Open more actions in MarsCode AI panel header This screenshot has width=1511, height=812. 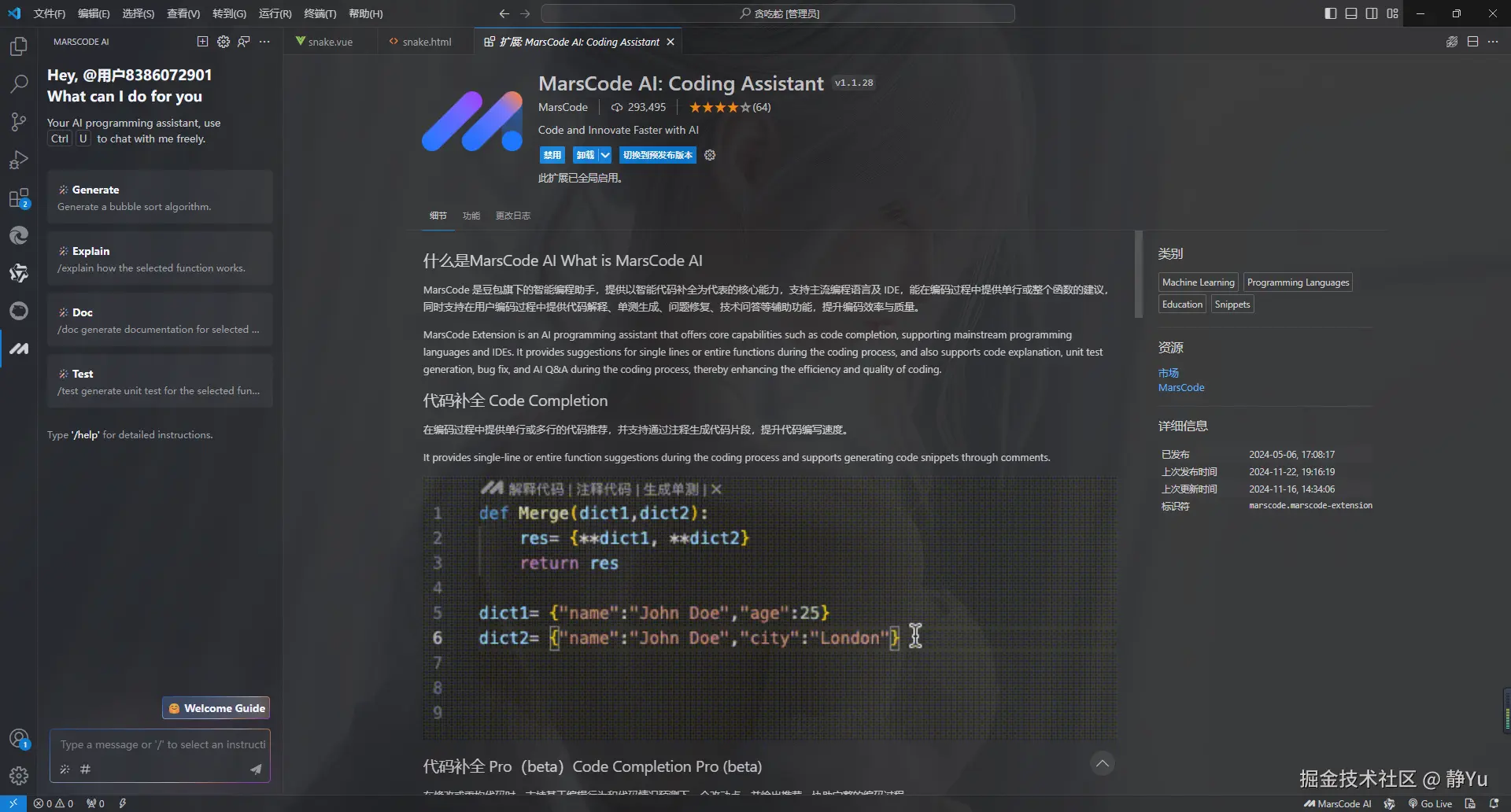(x=264, y=42)
